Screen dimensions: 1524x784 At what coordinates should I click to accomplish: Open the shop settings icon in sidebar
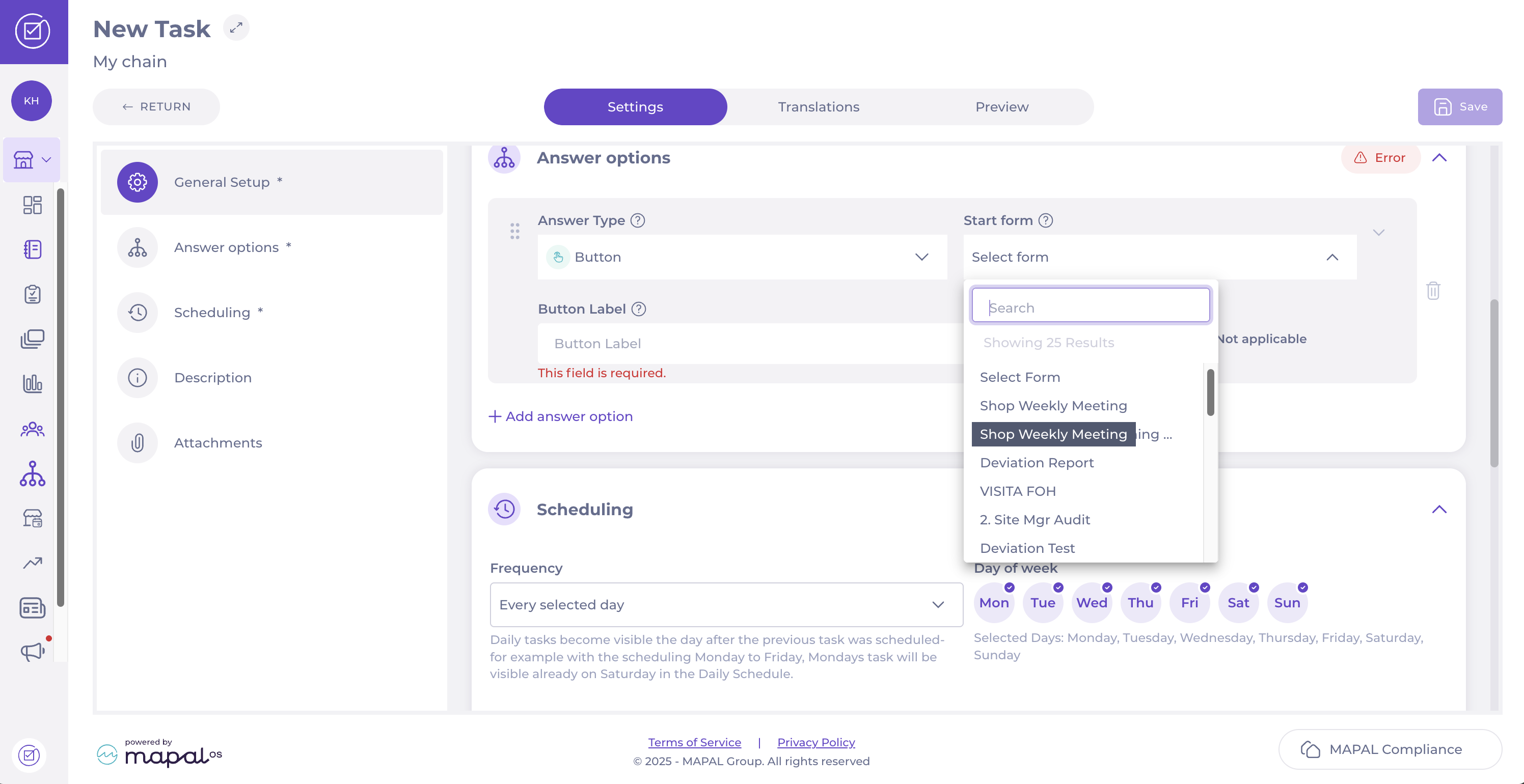[x=33, y=518]
